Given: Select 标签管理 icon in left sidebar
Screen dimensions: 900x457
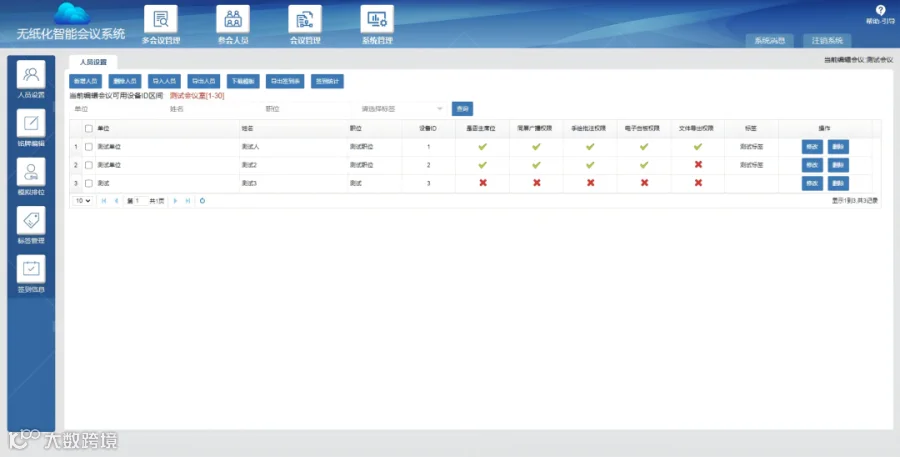Looking at the screenshot, I should tap(31, 220).
